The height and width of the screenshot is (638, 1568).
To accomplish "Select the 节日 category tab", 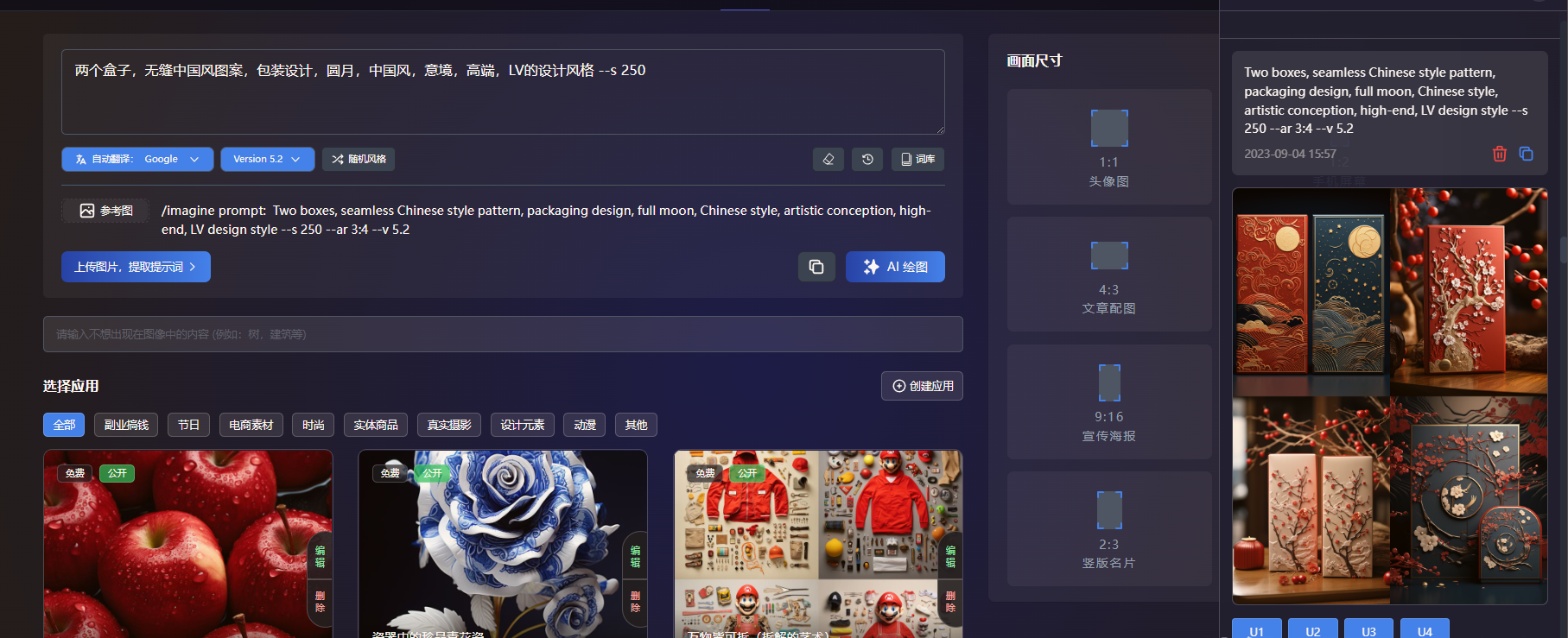I will [188, 425].
